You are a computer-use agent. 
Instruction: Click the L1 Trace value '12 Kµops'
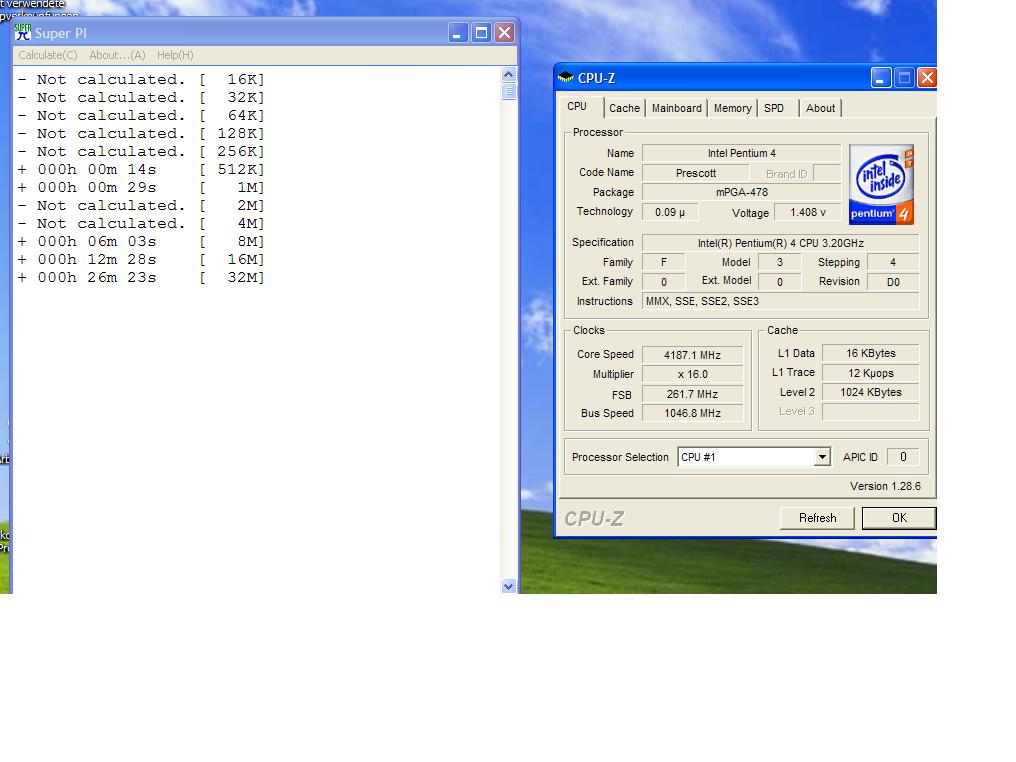coord(870,373)
